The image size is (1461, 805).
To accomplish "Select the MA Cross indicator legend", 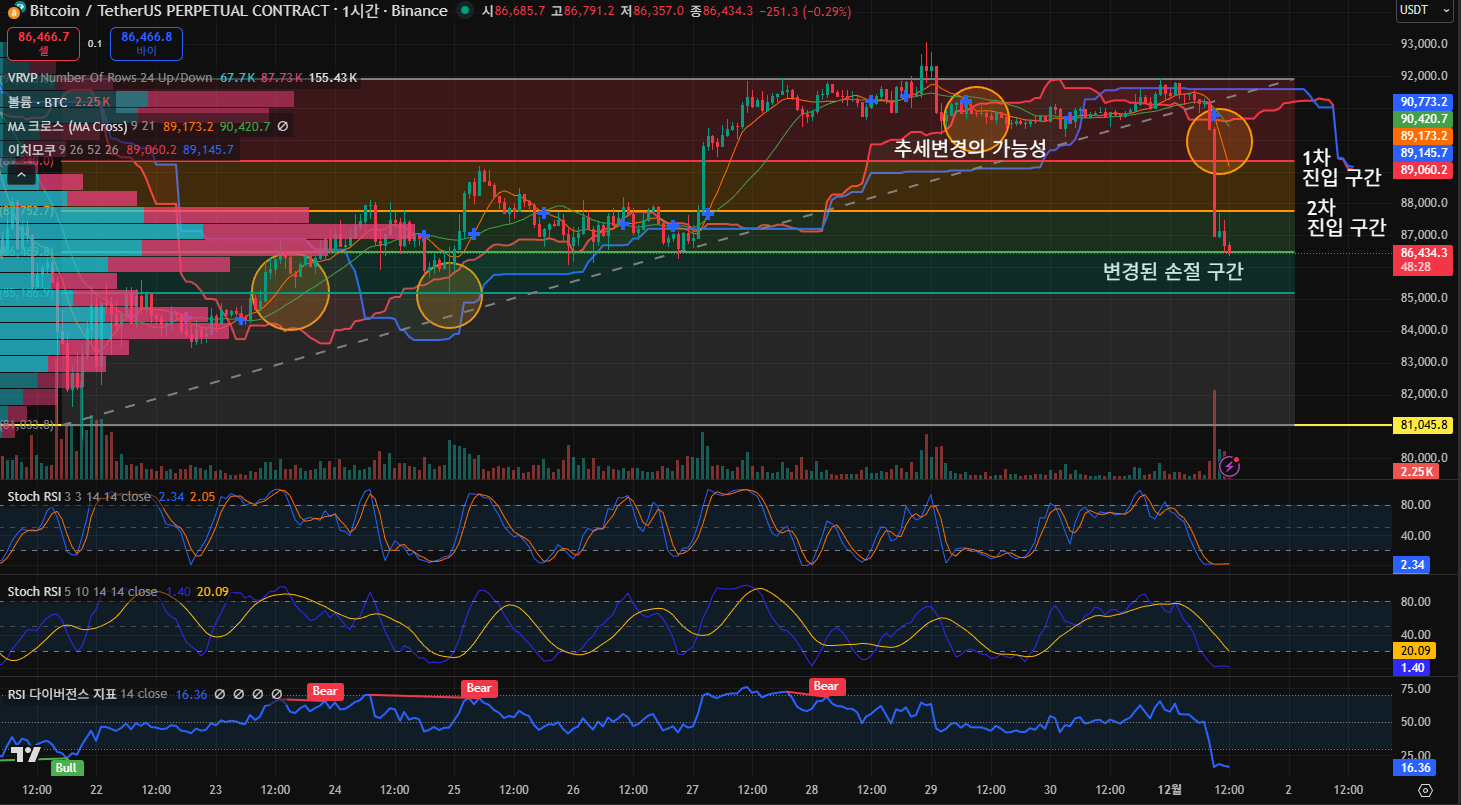I will 67,127.
